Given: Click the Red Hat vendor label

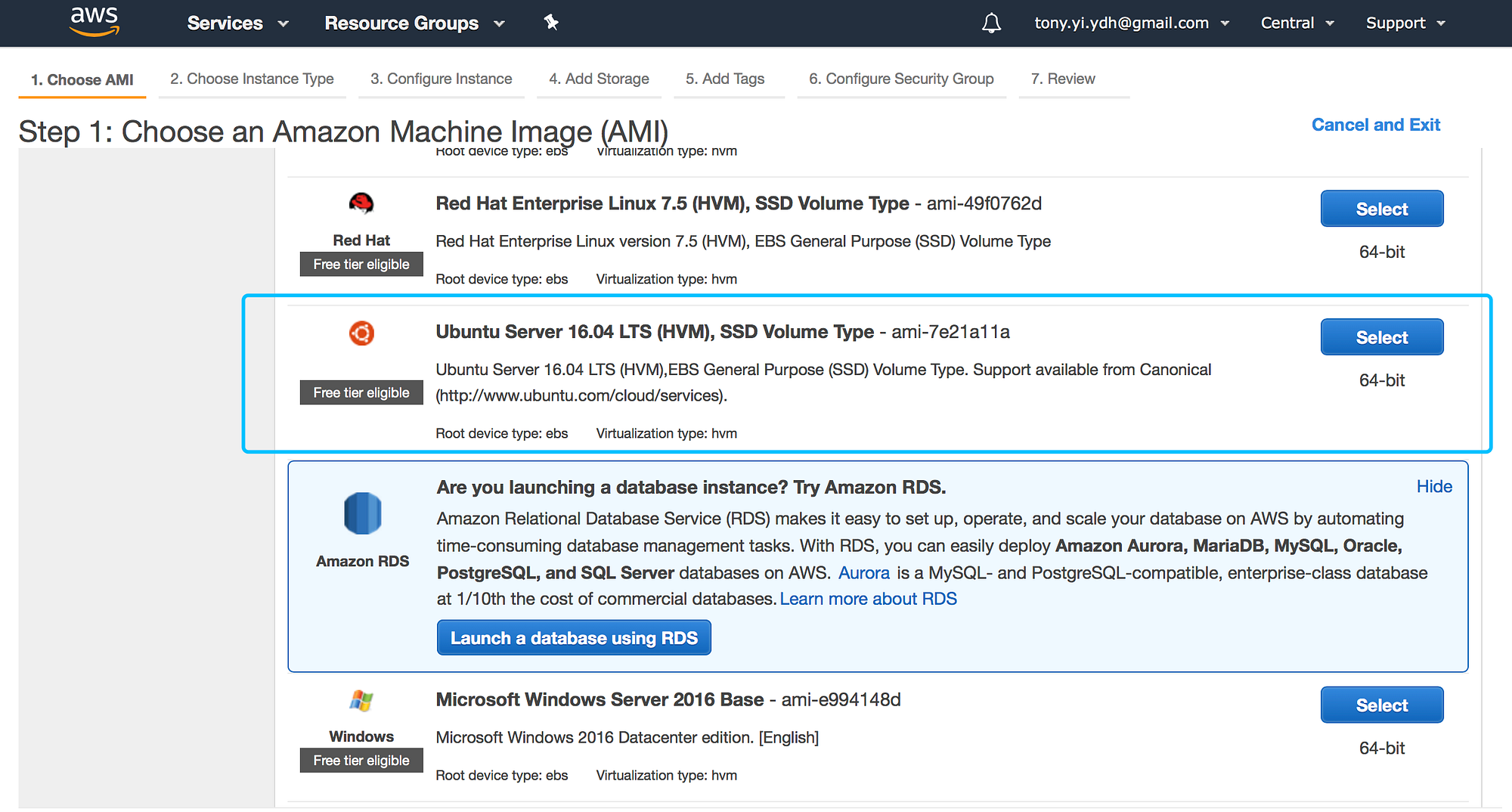Looking at the screenshot, I should point(361,240).
